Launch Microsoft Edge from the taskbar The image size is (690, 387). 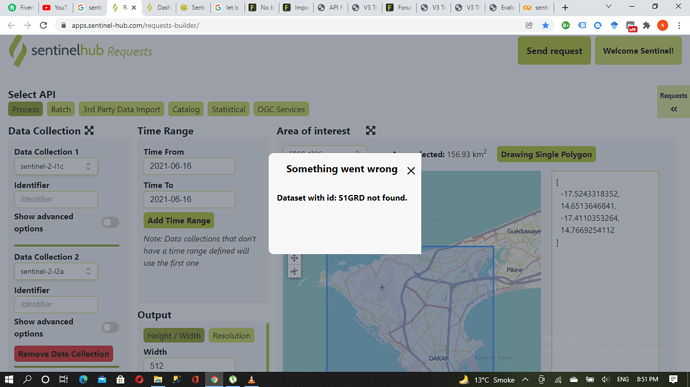click(x=83, y=380)
